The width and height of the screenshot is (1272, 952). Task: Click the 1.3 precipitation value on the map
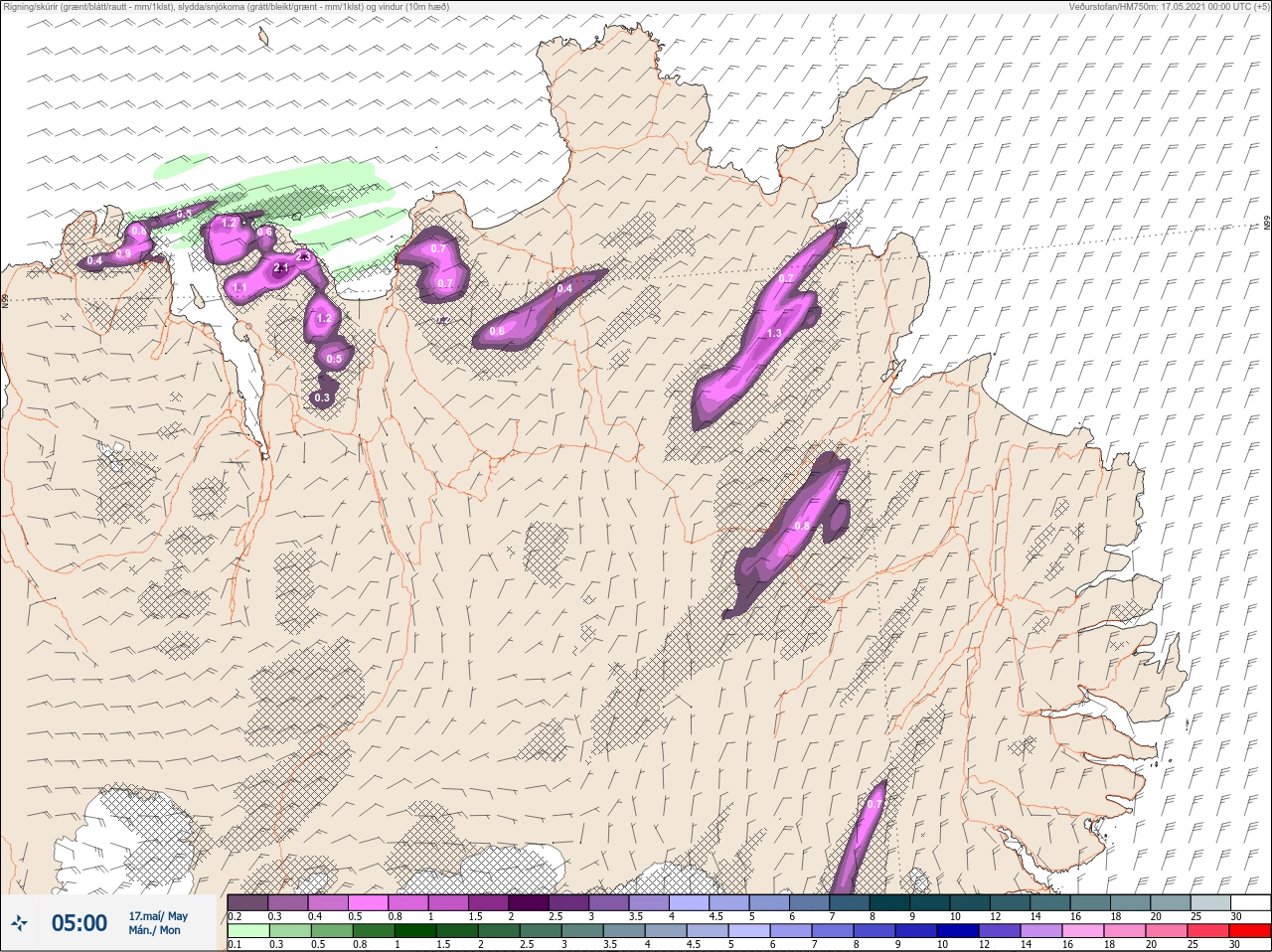[x=775, y=333]
